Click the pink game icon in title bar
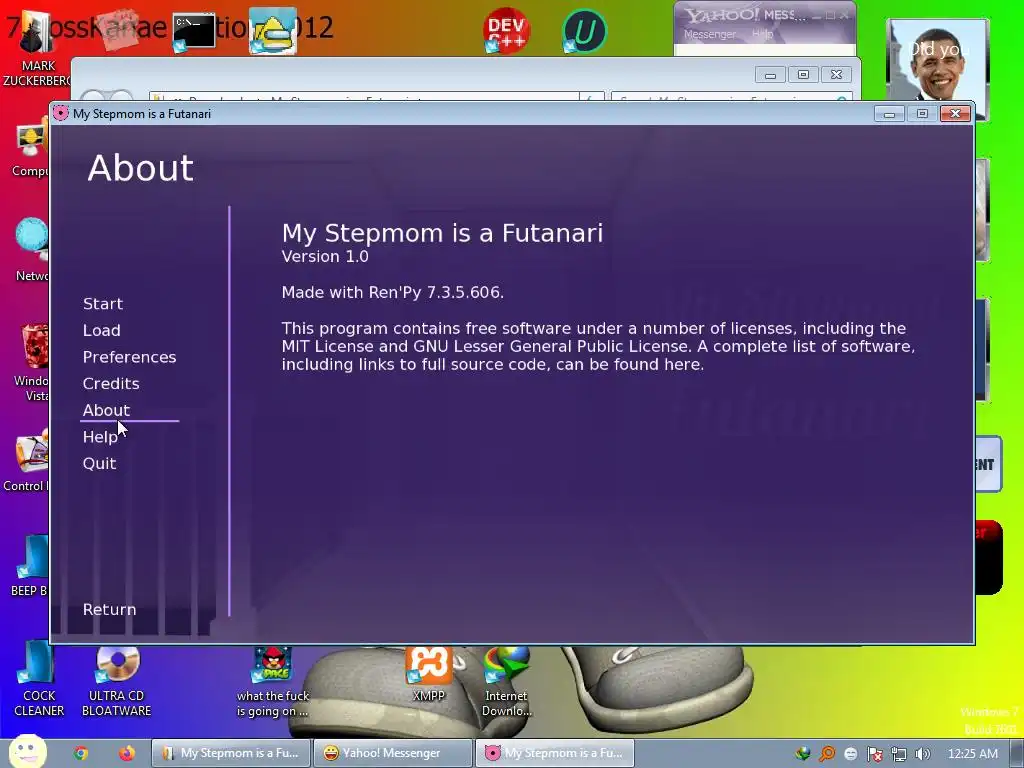 click(60, 113)
